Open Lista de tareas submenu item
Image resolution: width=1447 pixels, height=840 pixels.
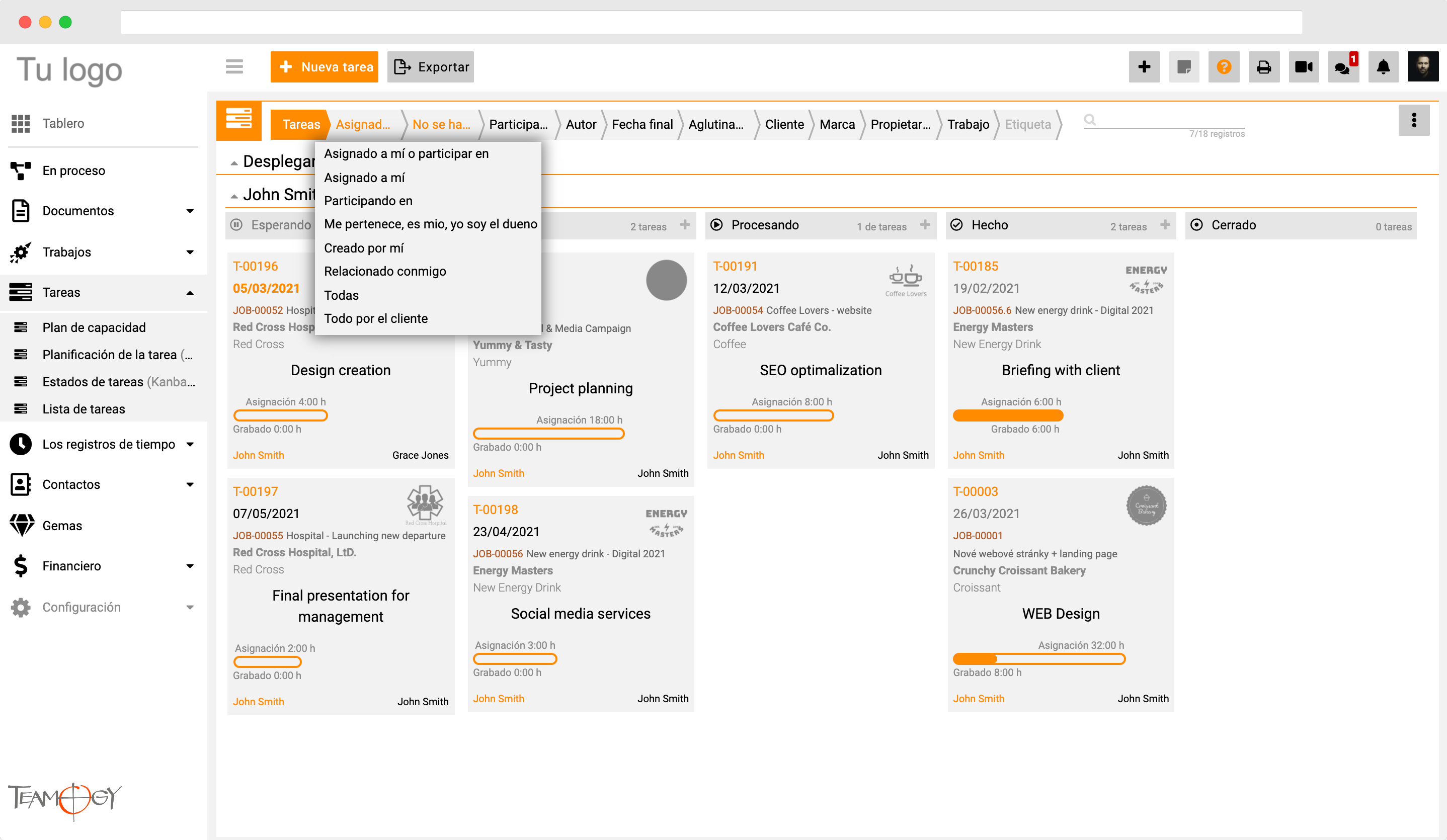coord(84,409)
